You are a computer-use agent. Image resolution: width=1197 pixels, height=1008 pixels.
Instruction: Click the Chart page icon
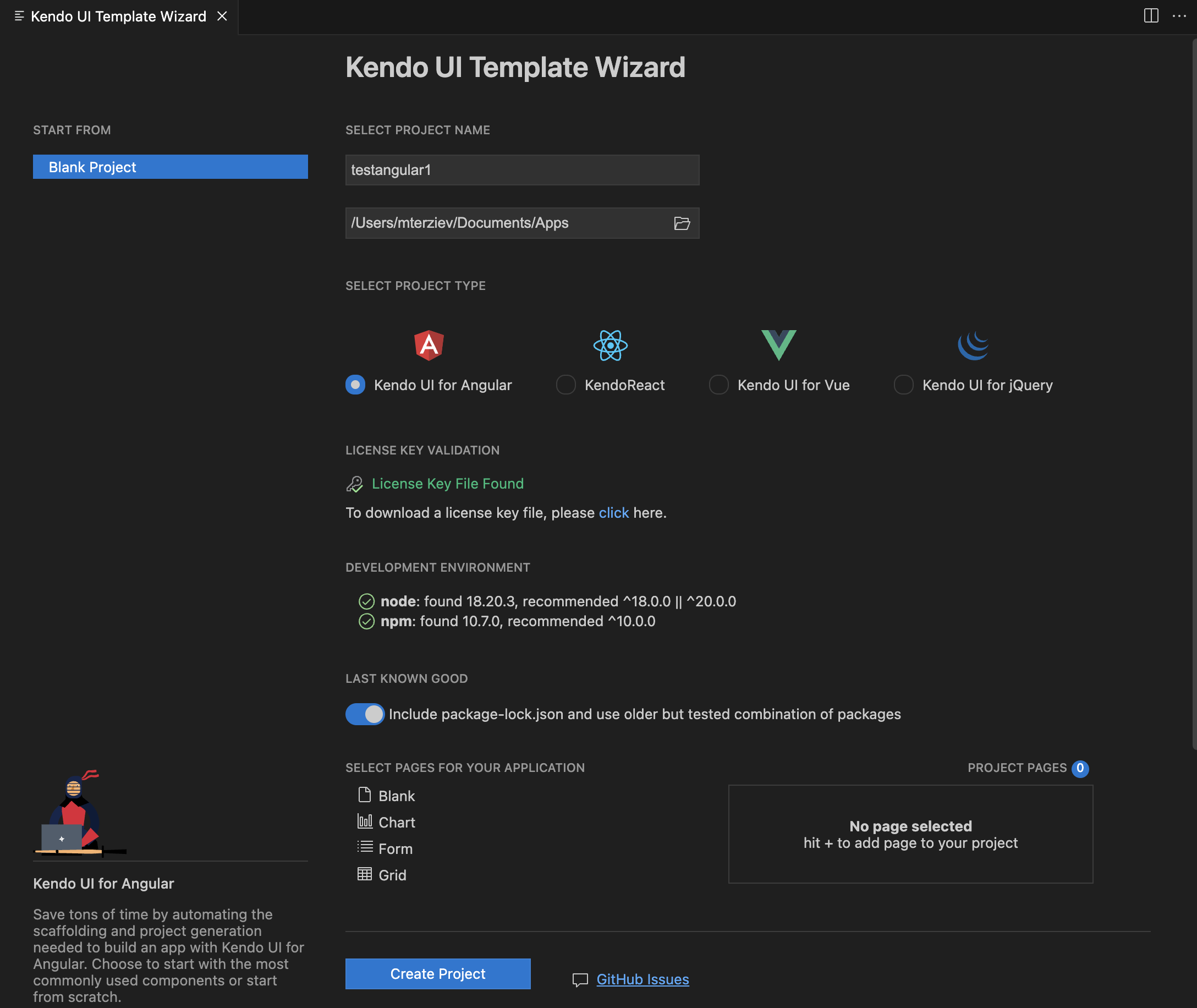[365, 821]
